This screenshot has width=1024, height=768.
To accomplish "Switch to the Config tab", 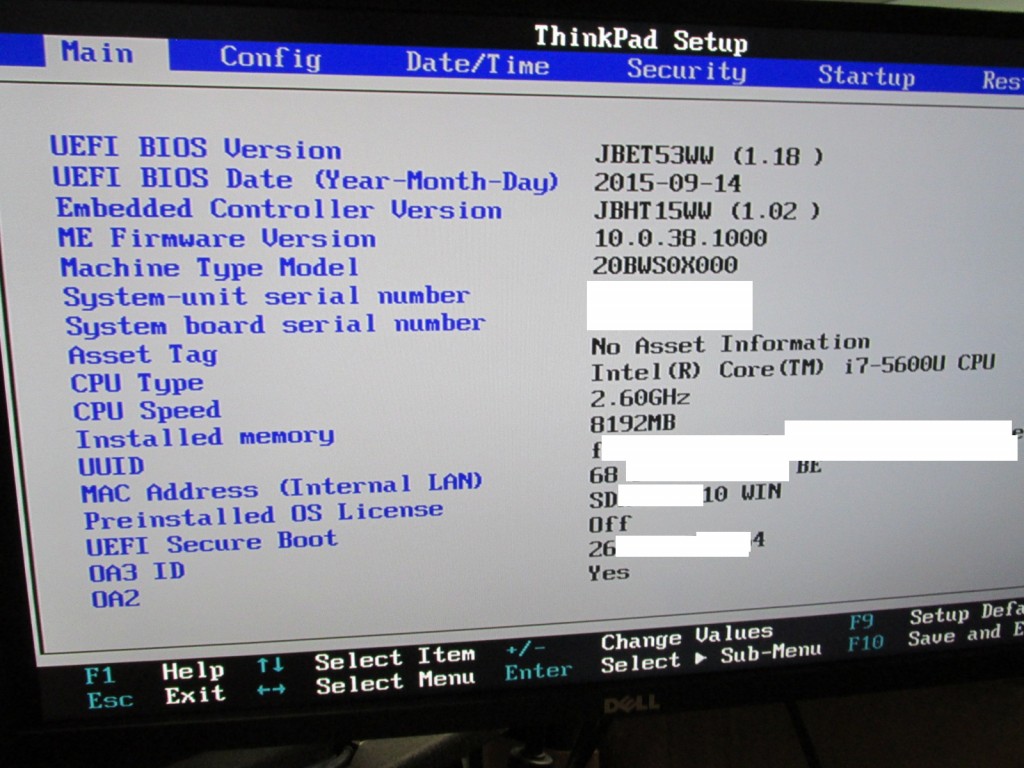I will (x=270, y=57).
